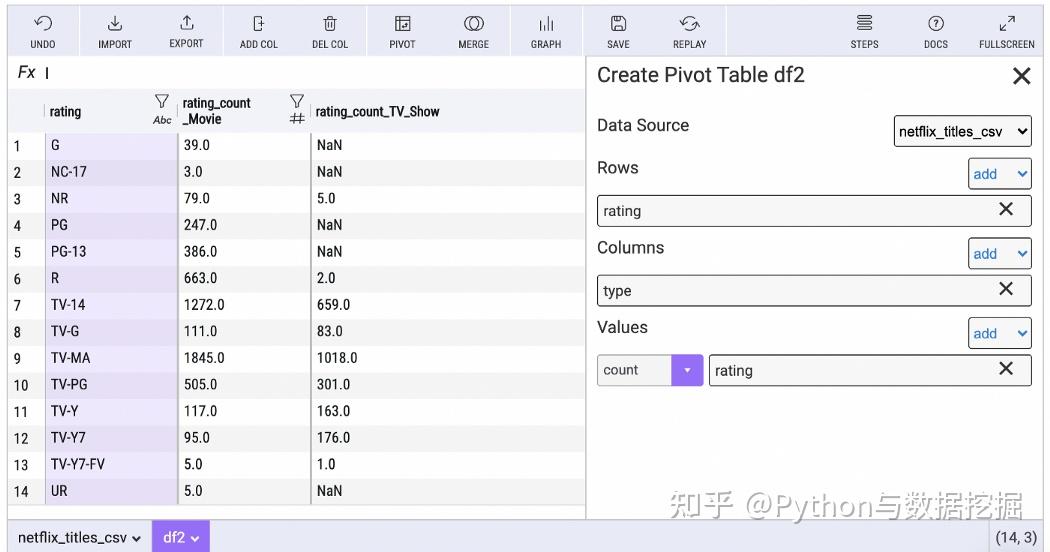Select the df2 sheet tab
Screen dimensions: 1050x552
(180, 538)
